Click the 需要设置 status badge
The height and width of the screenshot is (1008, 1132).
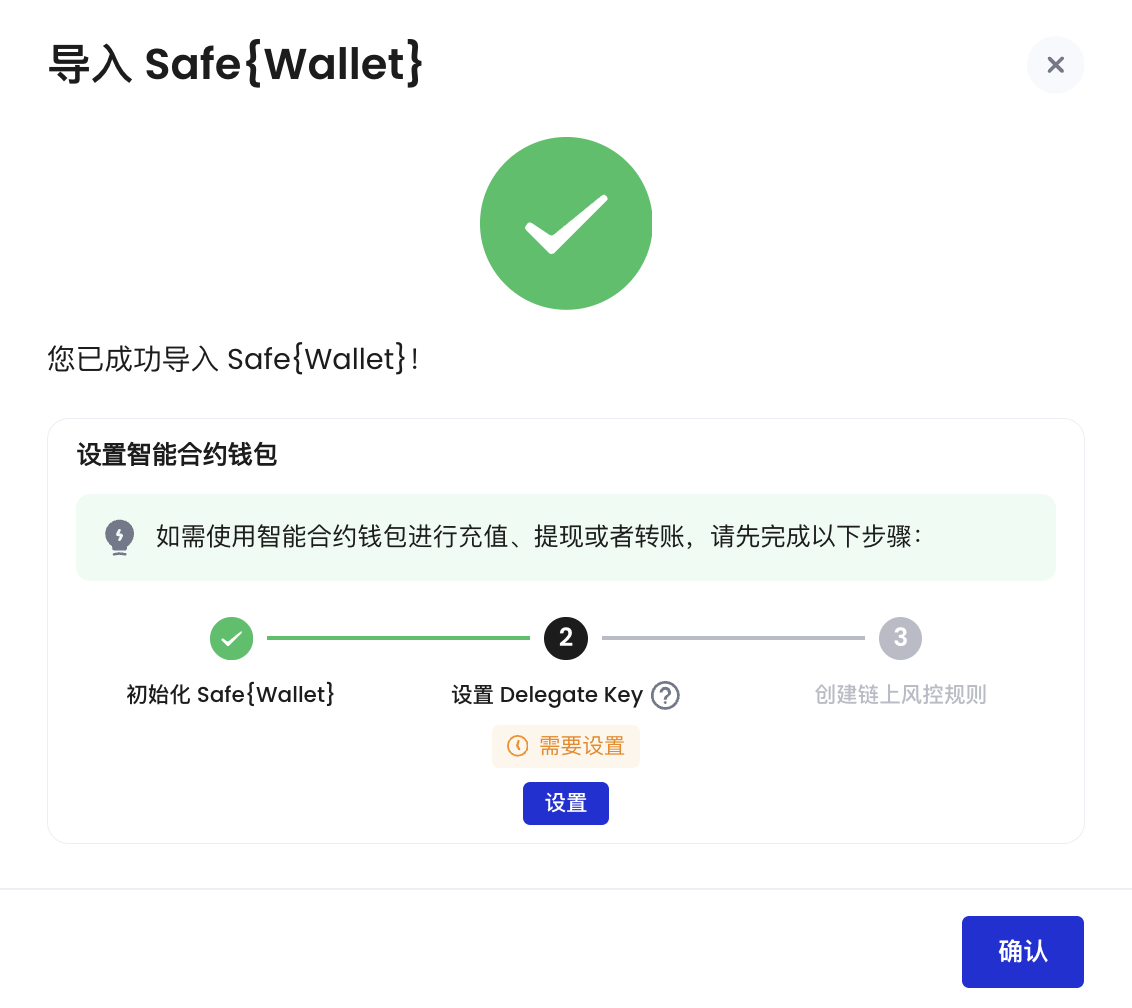click(x=566, y=746)
